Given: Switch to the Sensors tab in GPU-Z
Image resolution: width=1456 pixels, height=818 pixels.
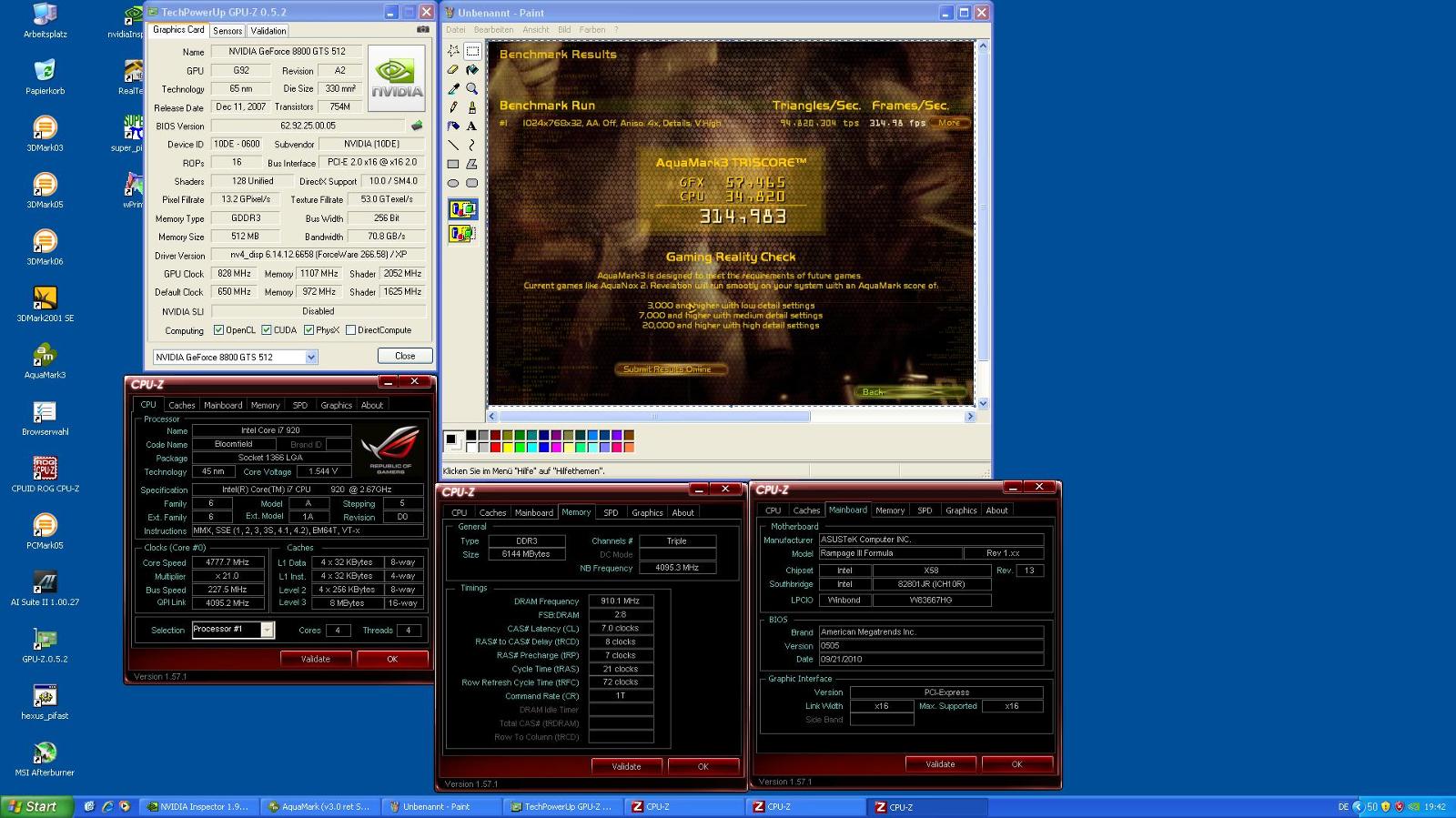Looking at the screenshot, I should pos(227,31).
